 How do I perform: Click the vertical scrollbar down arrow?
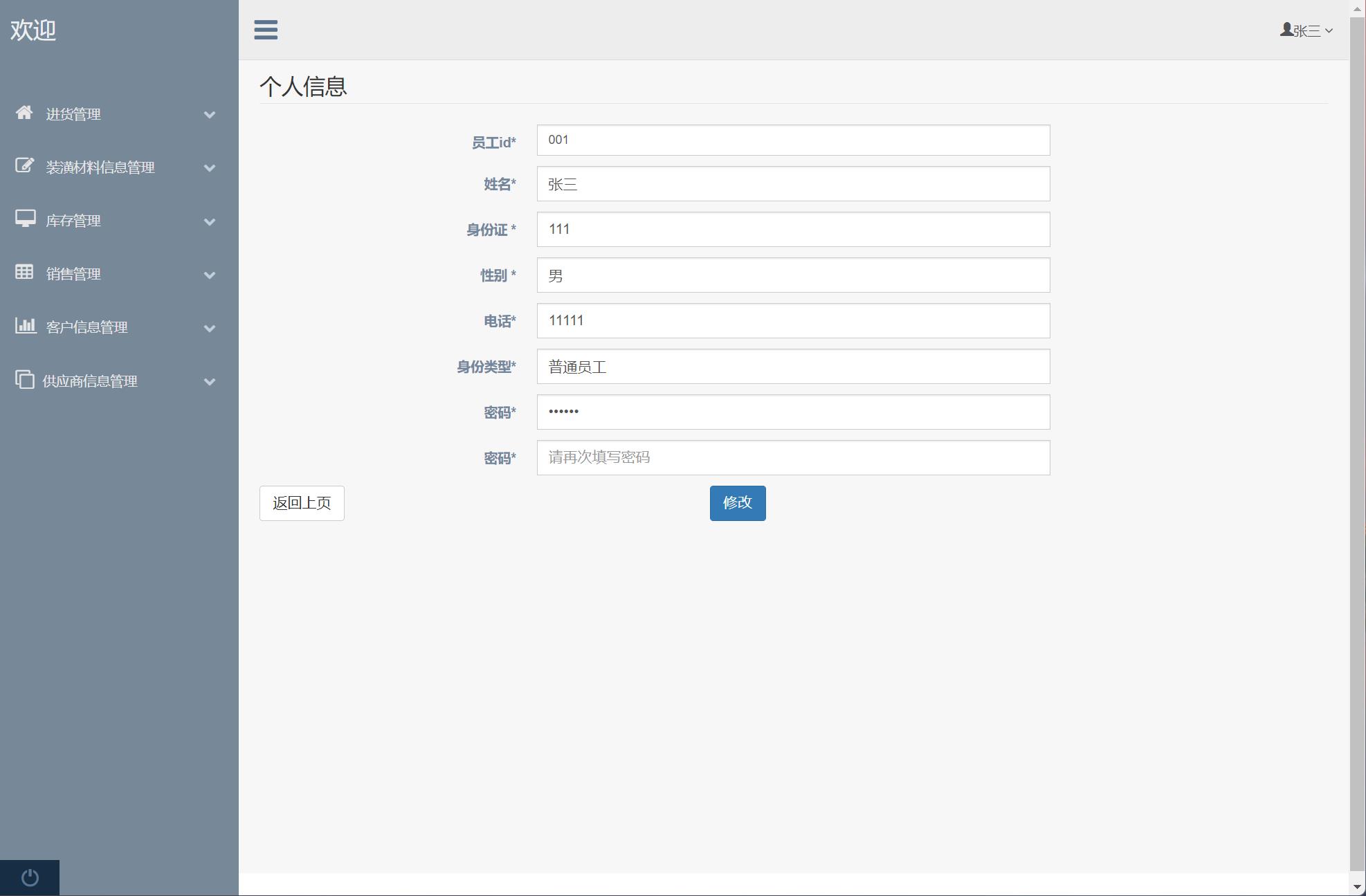click(x=1358, y=887)
